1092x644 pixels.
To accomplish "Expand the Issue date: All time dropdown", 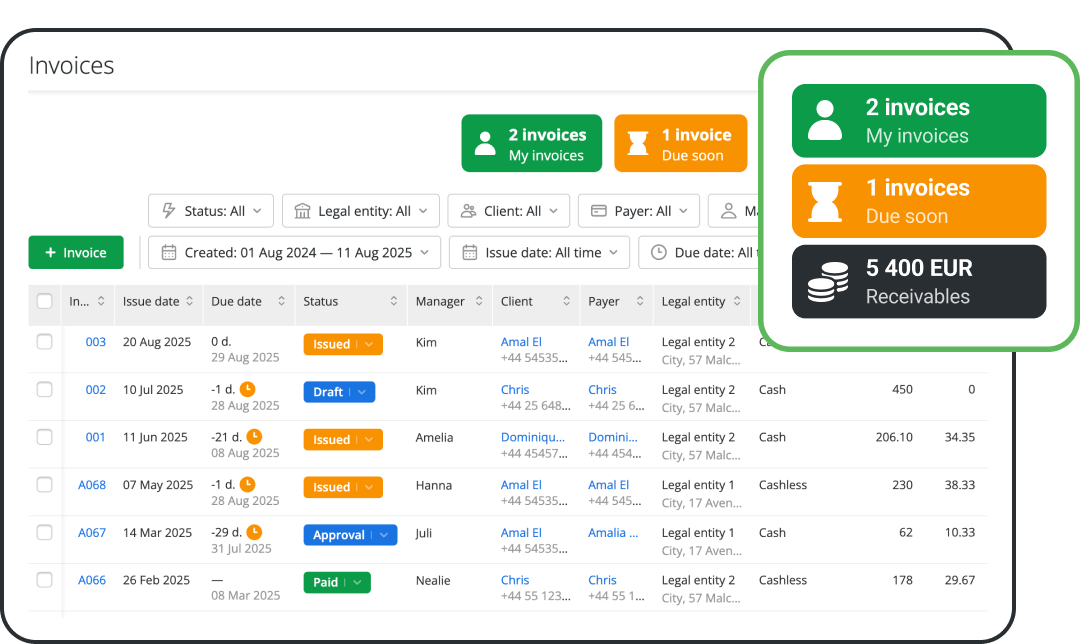I will [538, 252].
